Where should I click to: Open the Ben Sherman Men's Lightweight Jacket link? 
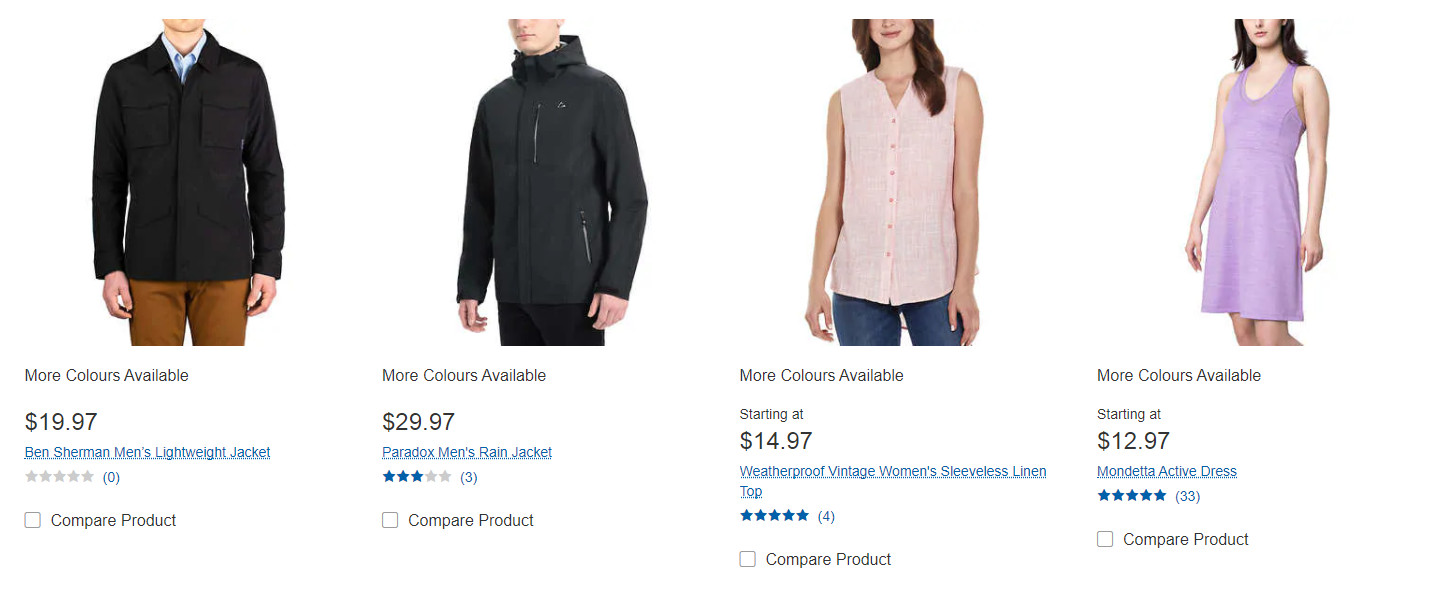point(147,452)
